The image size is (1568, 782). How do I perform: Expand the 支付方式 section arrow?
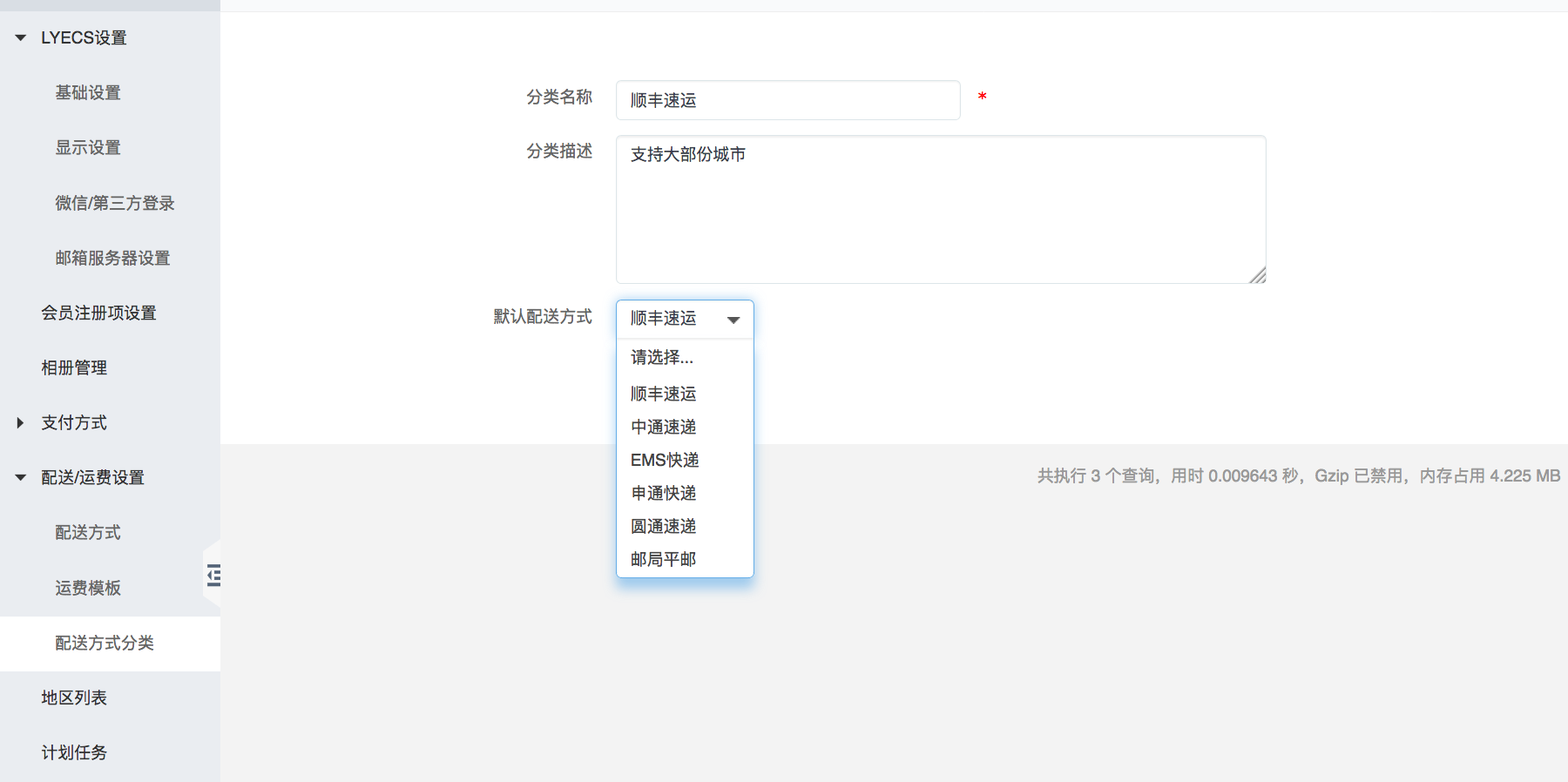(21, 422)
